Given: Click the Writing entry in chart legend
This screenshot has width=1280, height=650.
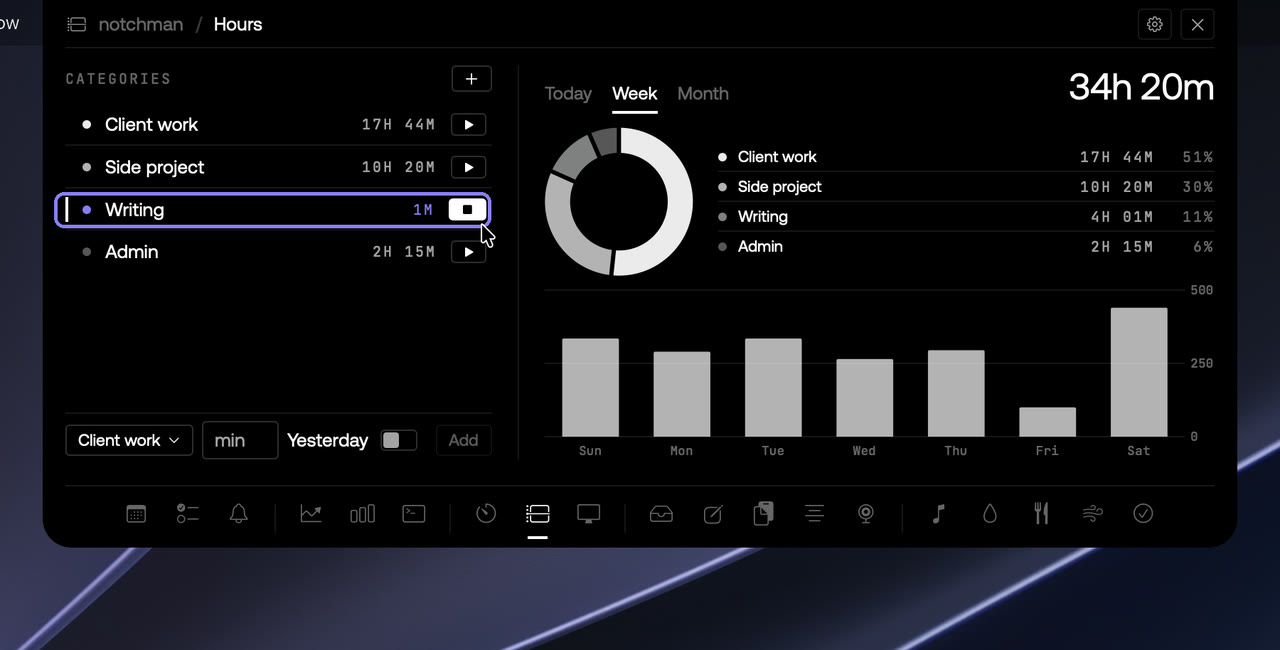Looking at the screenshot, I should (x=966, y=217).
